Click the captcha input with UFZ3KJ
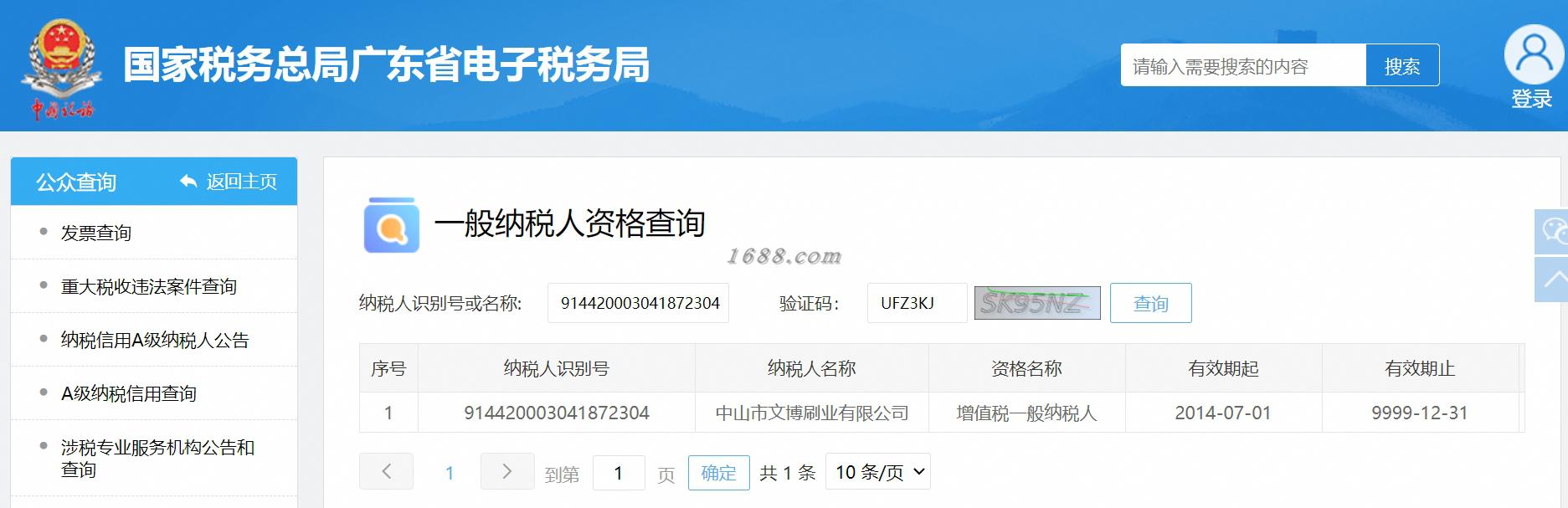The height and width of the screenshot is (508, 1568). [x=917, y=303]
